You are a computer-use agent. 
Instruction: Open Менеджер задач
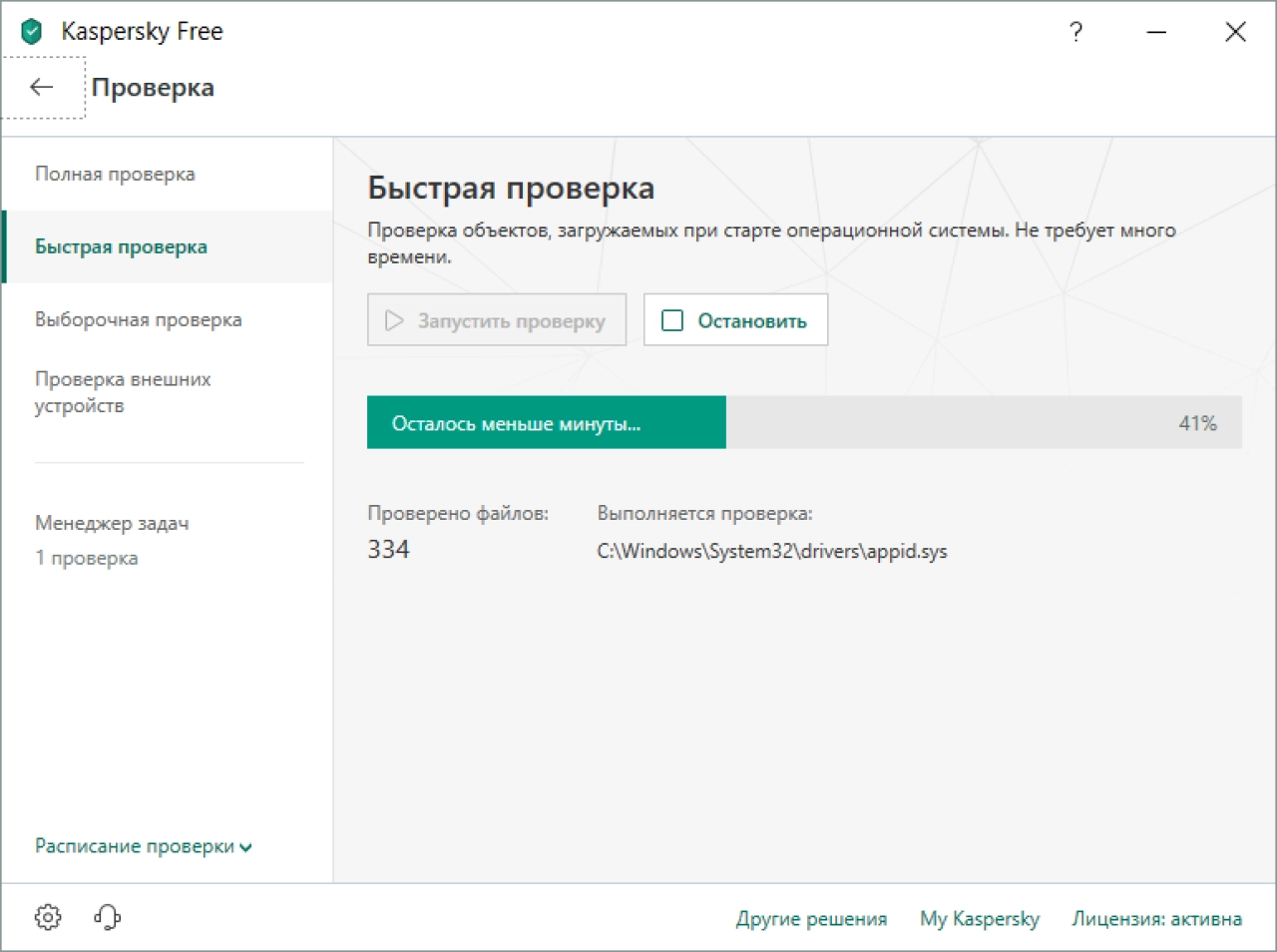click(112, 523)
